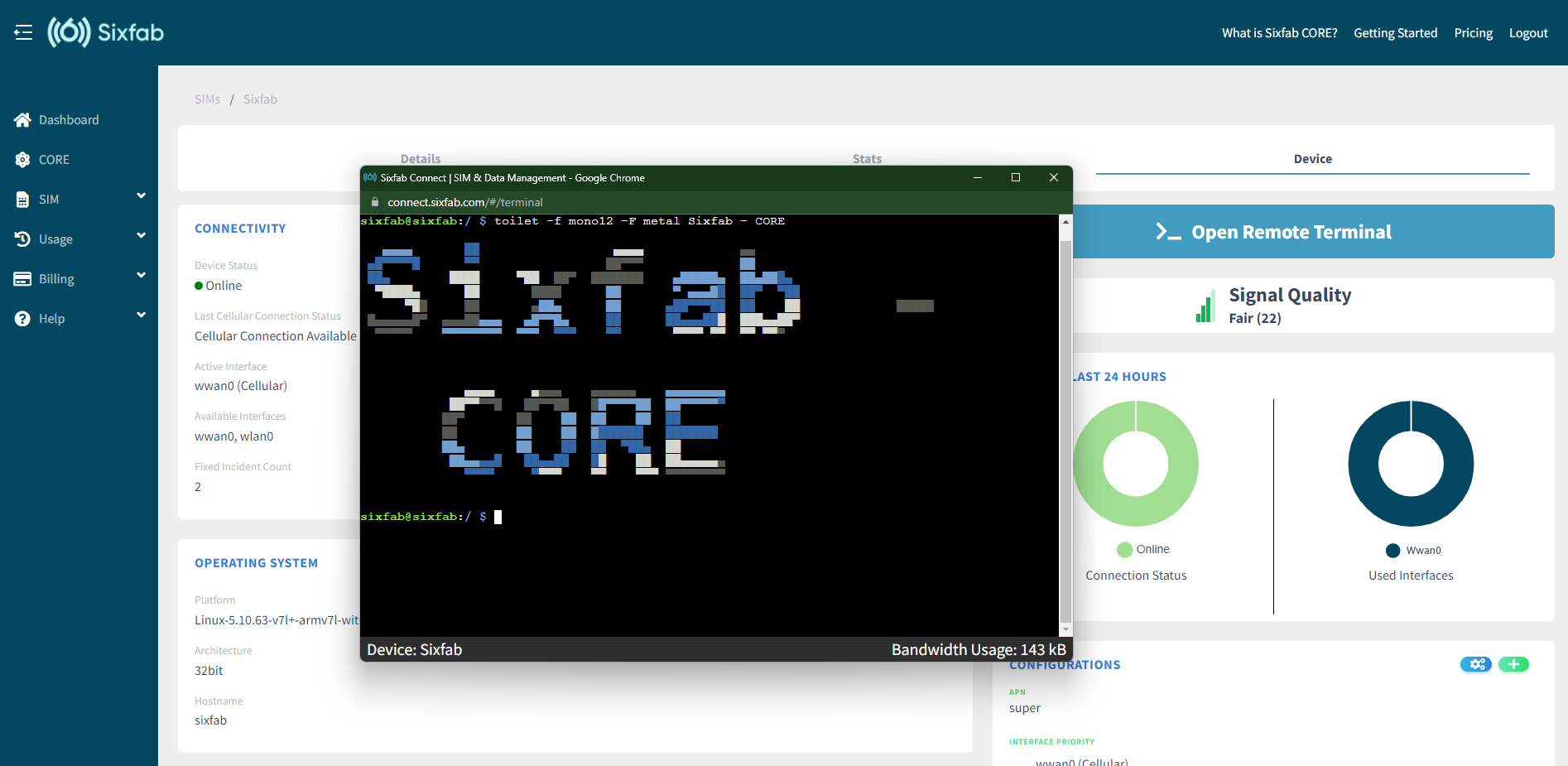
Task: Click the APN value super
Action: pyautogui.click(x=1025, y=708)
